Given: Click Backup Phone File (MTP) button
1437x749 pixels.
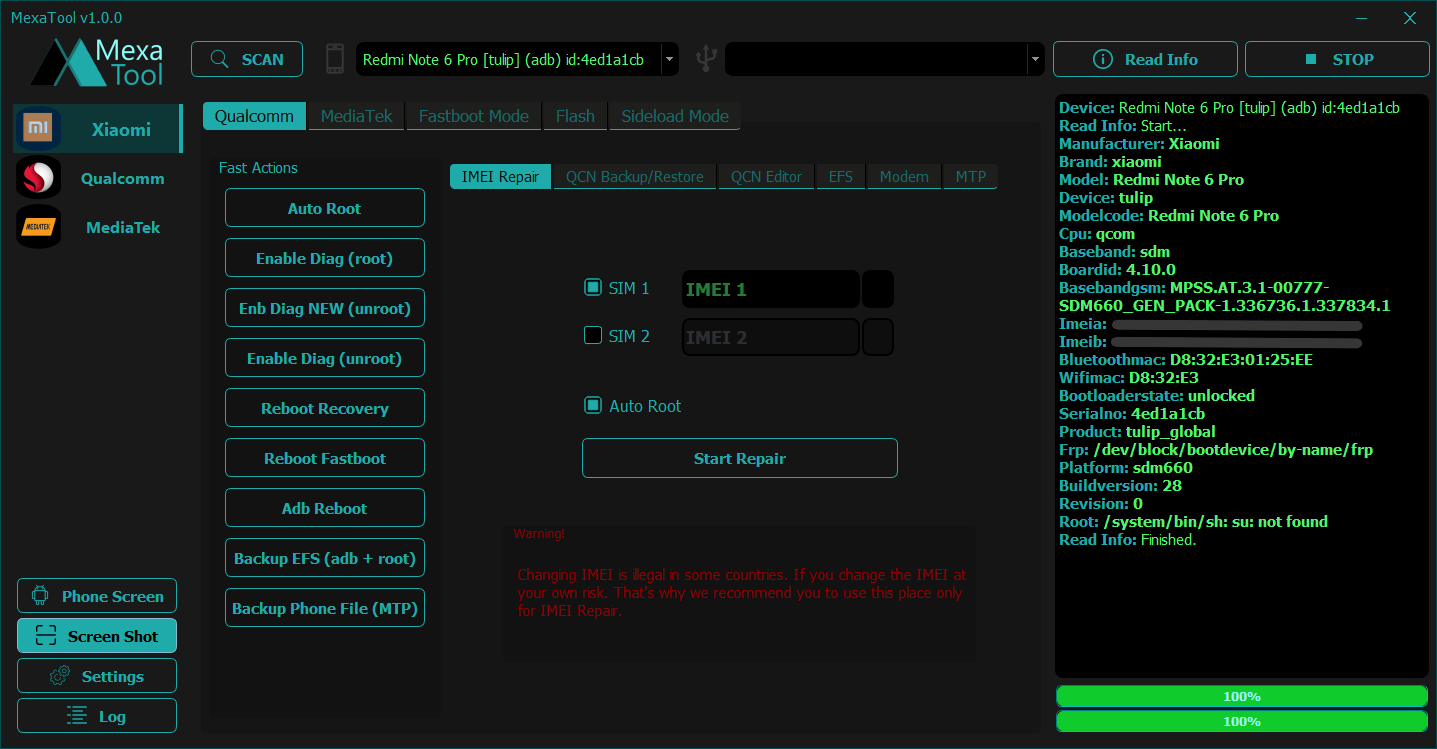Looking at the screenshot, I should (325, 608).
